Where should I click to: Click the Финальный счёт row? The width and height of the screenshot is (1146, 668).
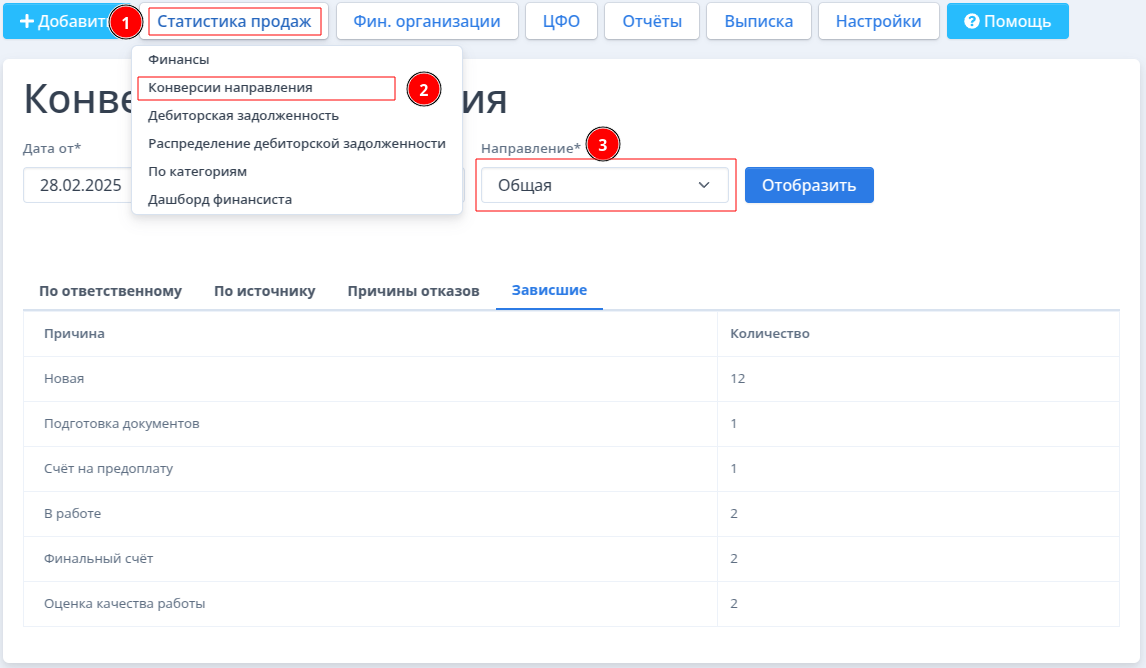(571, 559)
